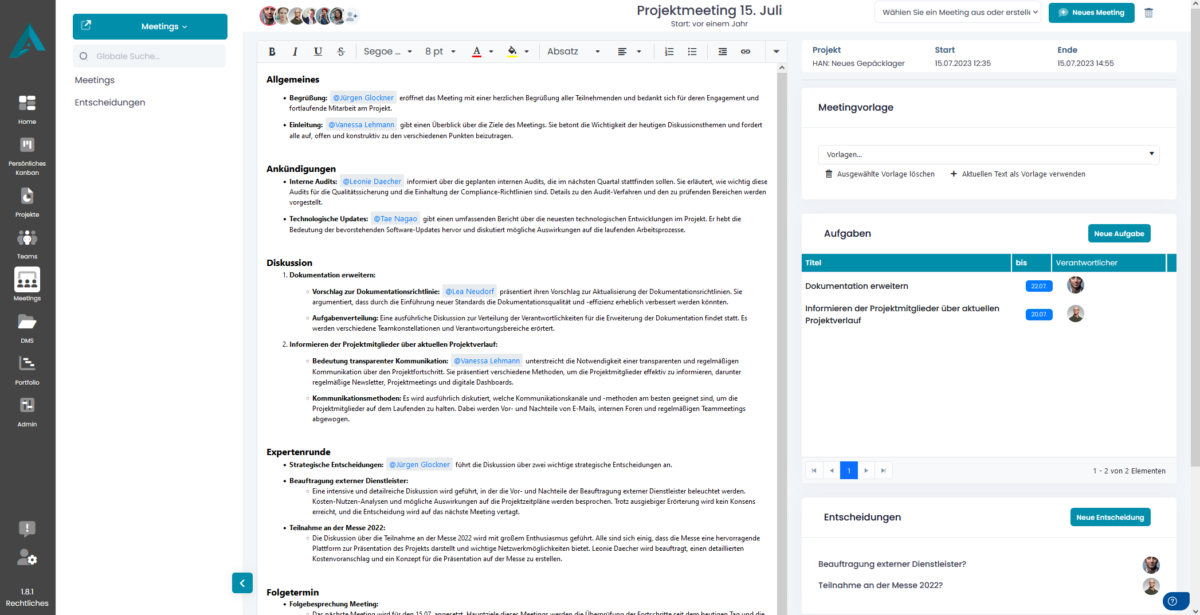Viewport: 1200px width, 615px height.
Task: Click the Neue Entscheidung button
Action: coord(1110,517)
